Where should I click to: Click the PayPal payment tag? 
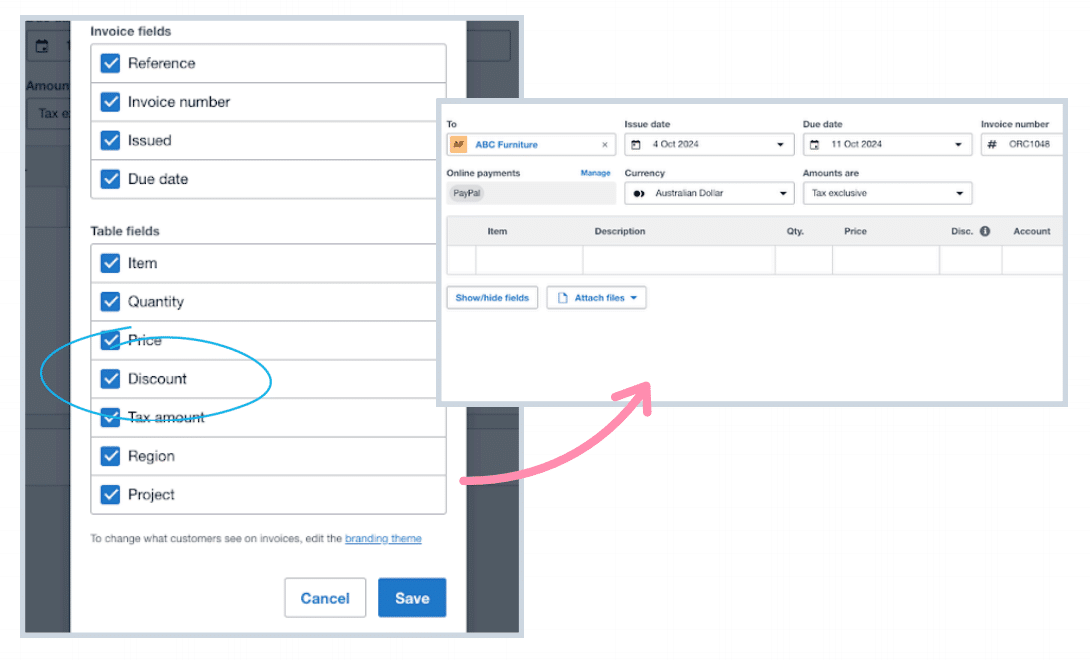[x=466, y=193]
